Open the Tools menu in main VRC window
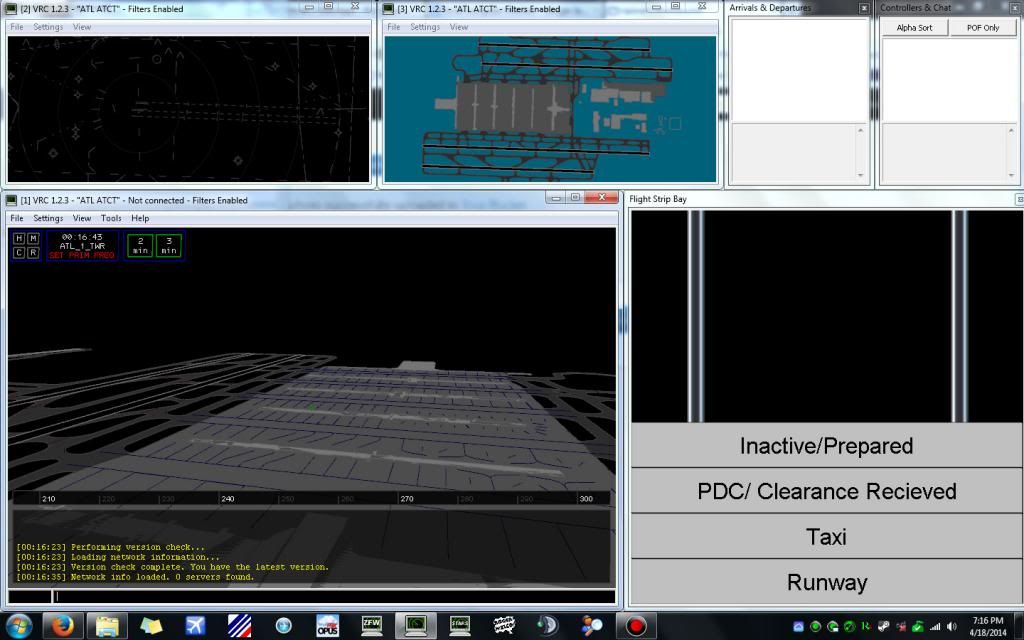Screen dimensions: 1024x640 (x=110, y=217)
